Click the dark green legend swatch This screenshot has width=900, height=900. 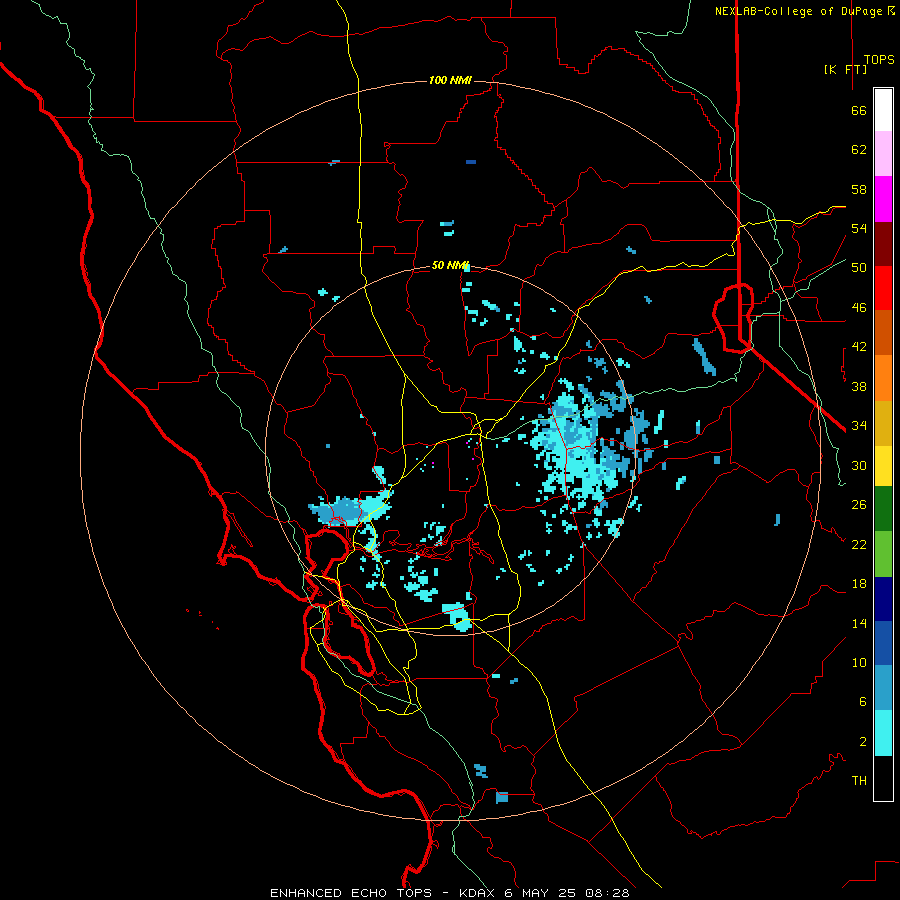[883, 509]
